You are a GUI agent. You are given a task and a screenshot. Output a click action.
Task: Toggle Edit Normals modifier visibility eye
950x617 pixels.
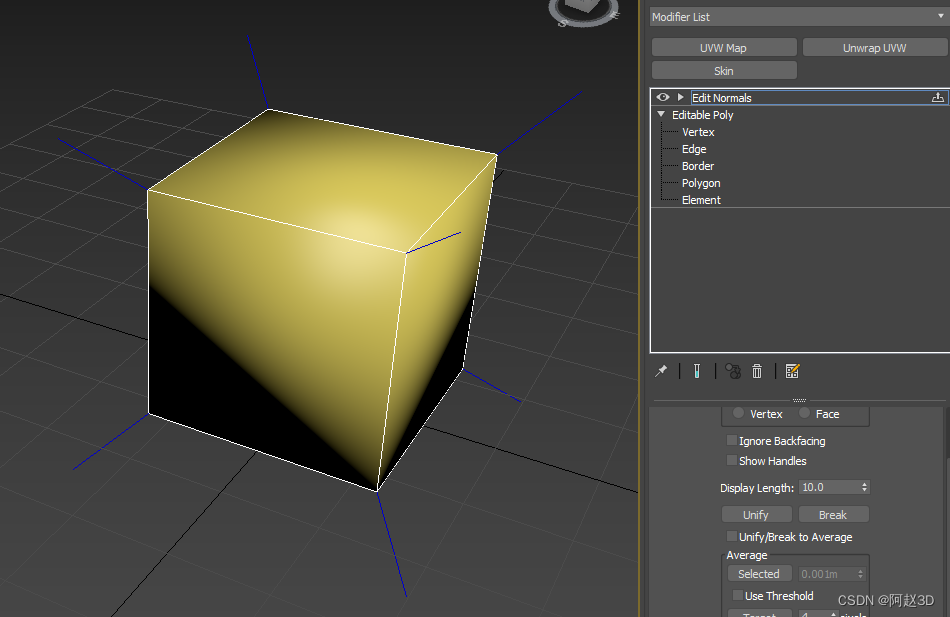(x=663, y=98)
